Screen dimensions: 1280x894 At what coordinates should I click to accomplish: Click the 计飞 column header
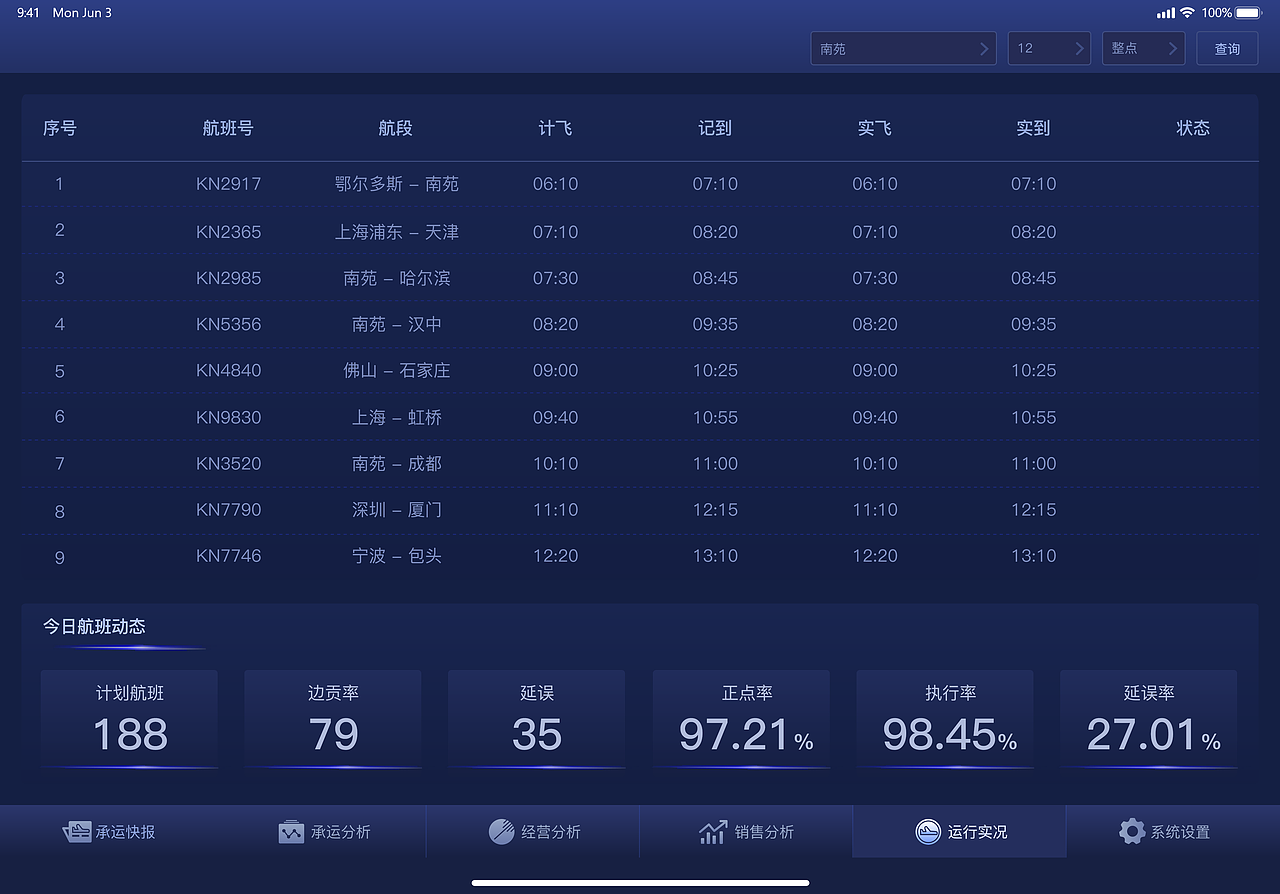click(x=555, y=128)
